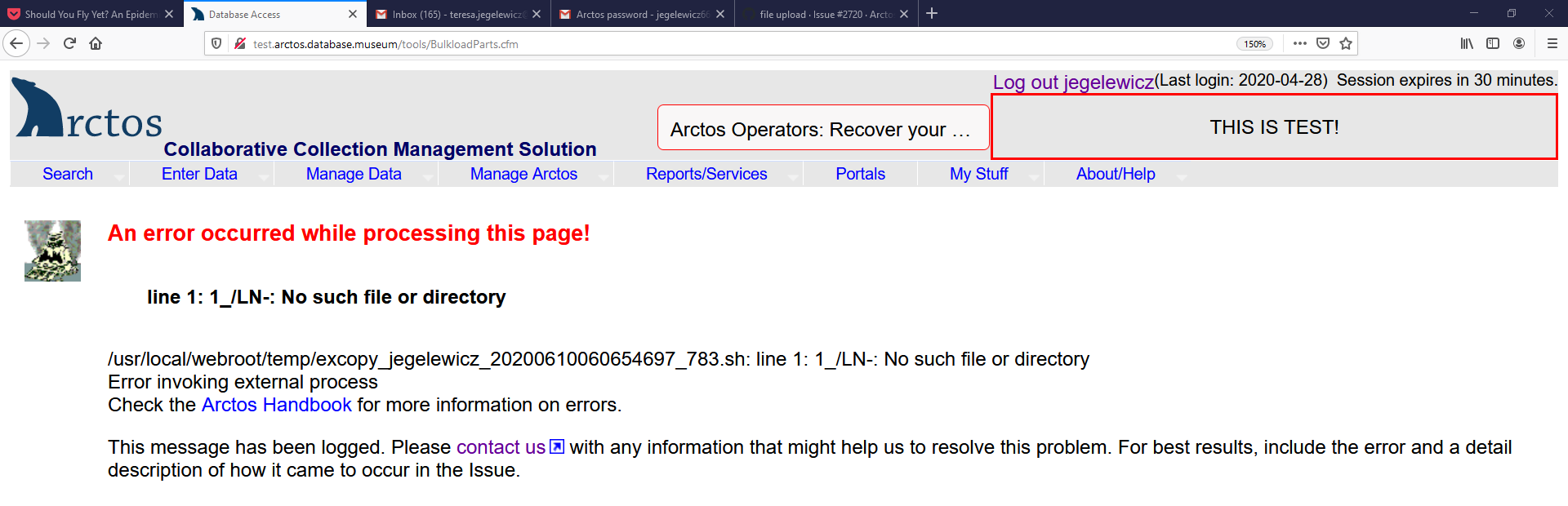Expand About/Help dropdown arrow
Image resolution: width=1568 pixels, height=506 pixels.
pos(1181,177)
